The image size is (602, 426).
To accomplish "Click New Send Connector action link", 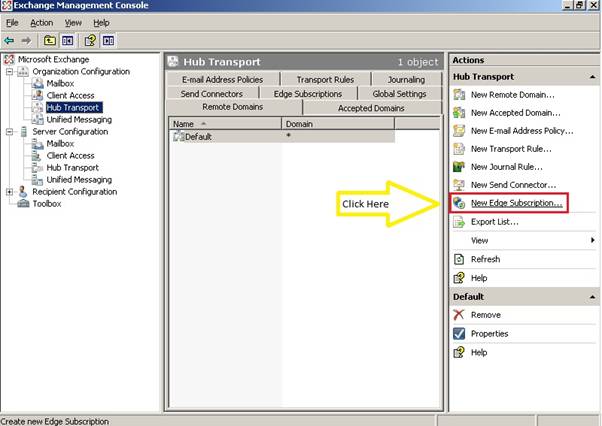I will tap(513, 185).
